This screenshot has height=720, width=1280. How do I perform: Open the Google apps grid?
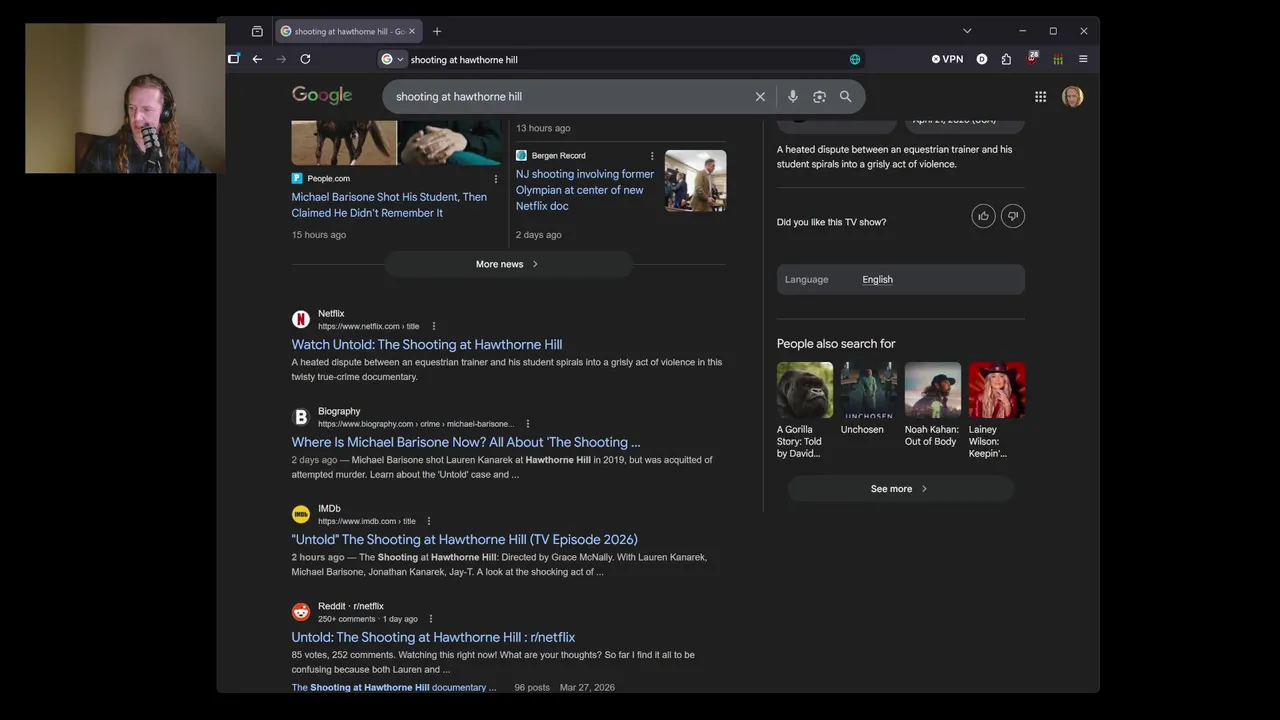click(1041, 96)
